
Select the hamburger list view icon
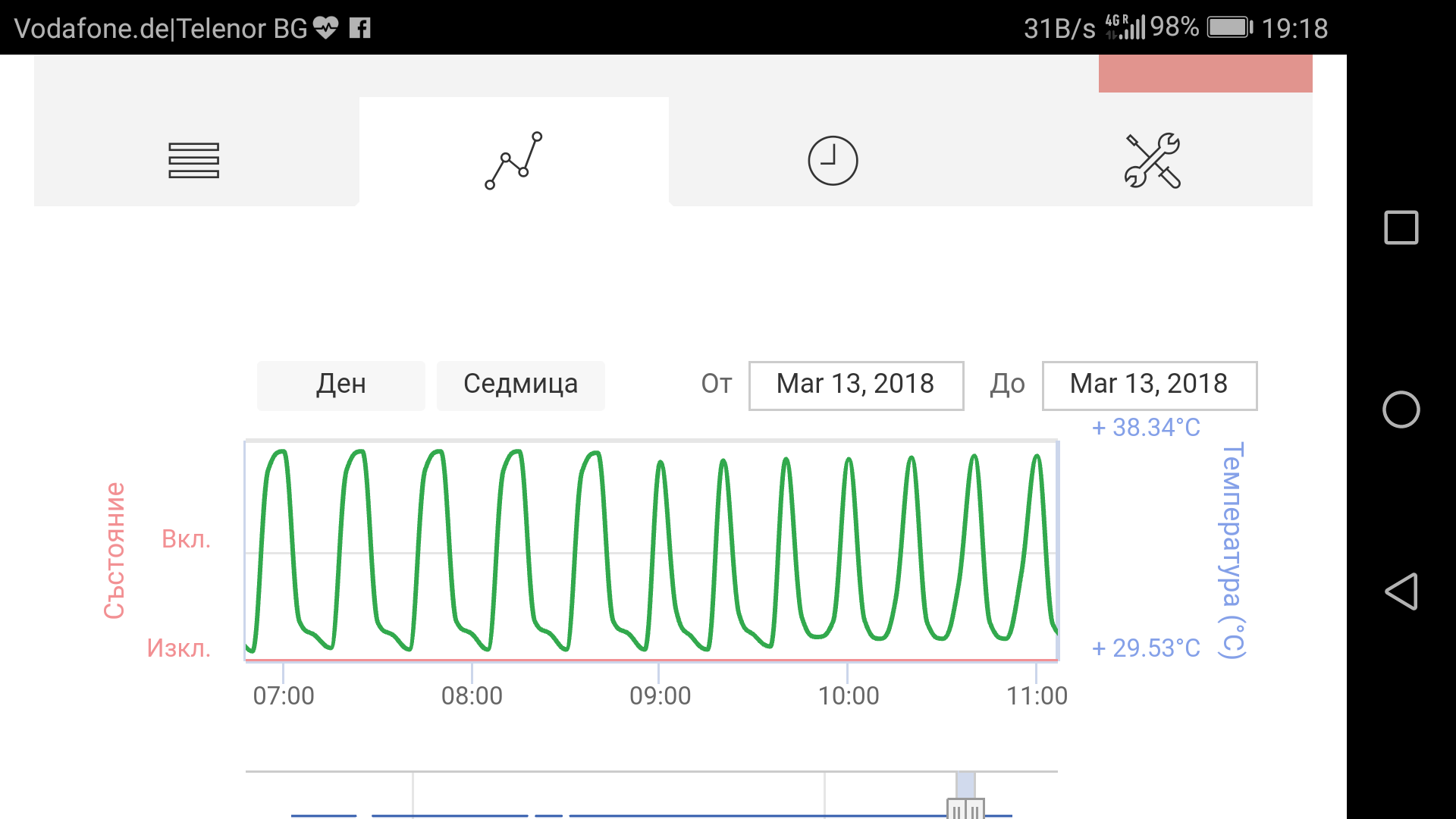tap(194, 160)
